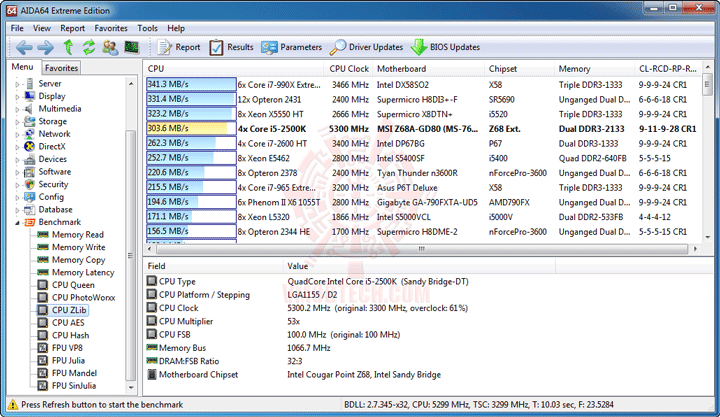Select the CPU Hash benchmark
The image size is (720, 417).
point(70,335)
